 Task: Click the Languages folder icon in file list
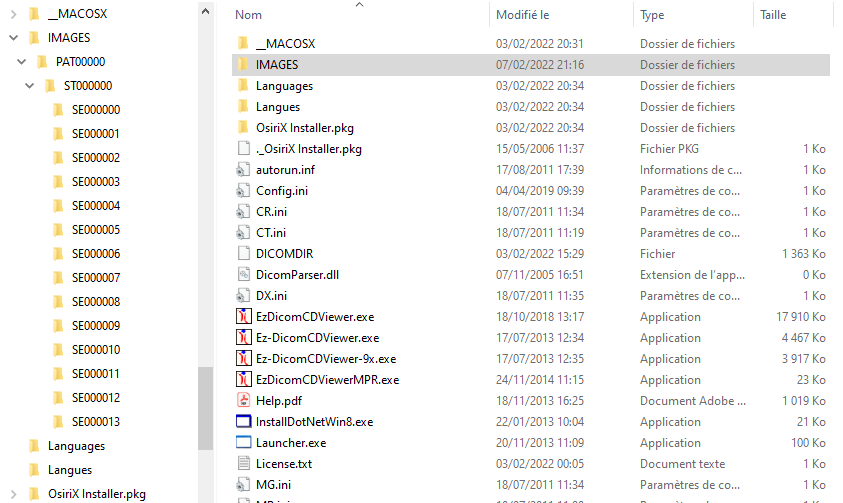coord(243,85)
